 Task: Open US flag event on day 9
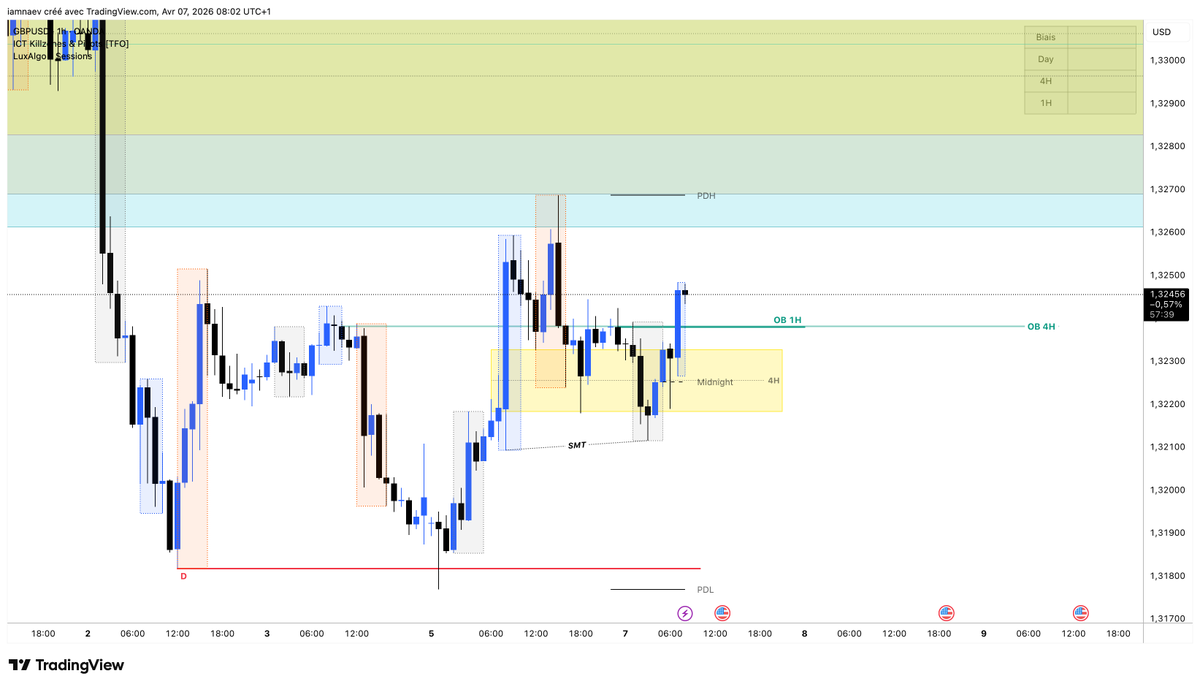(x=1080, y=612)
